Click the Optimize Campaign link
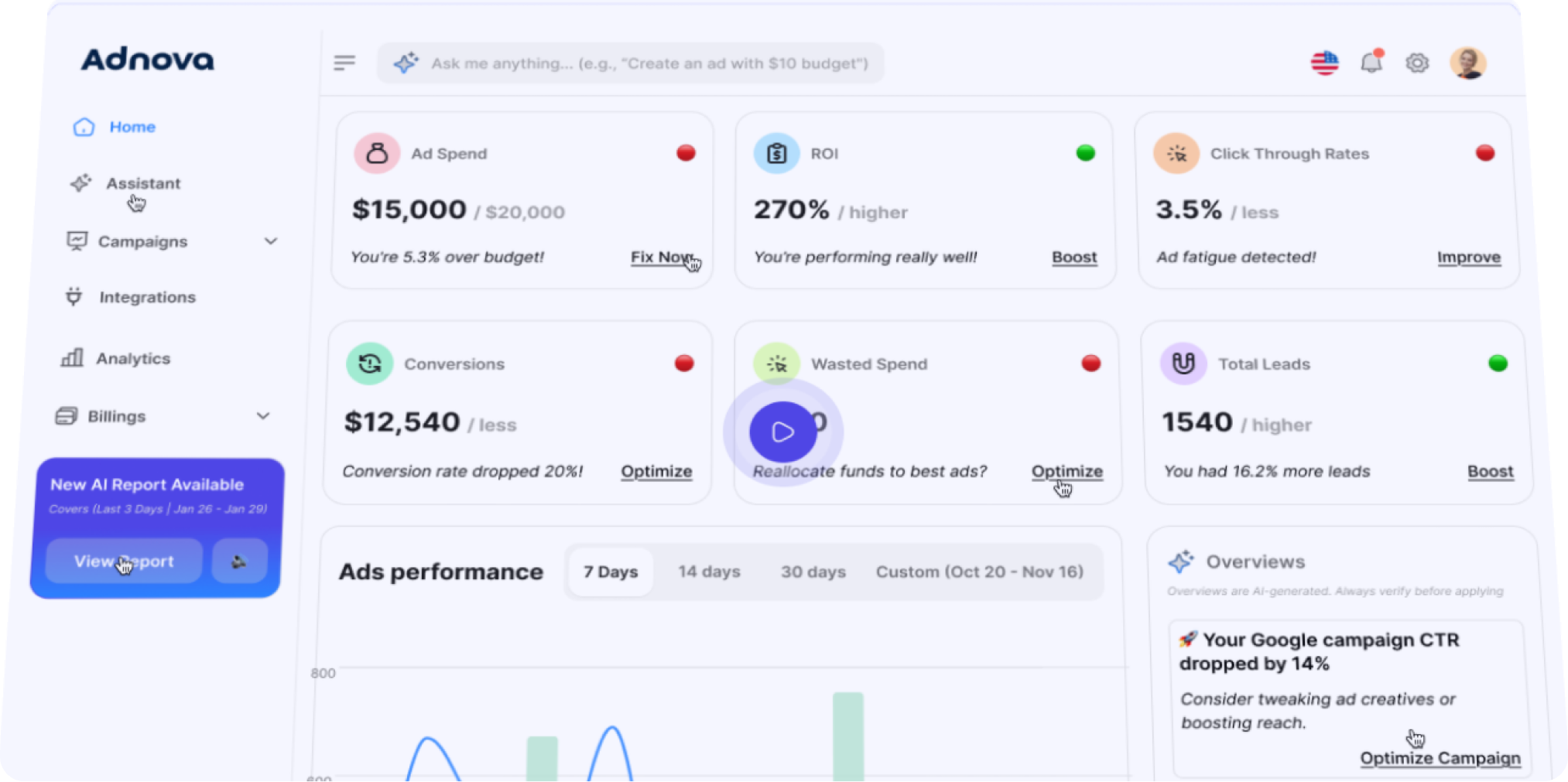The height and width of the screenshot is (782, 1568). (1440, 758)
